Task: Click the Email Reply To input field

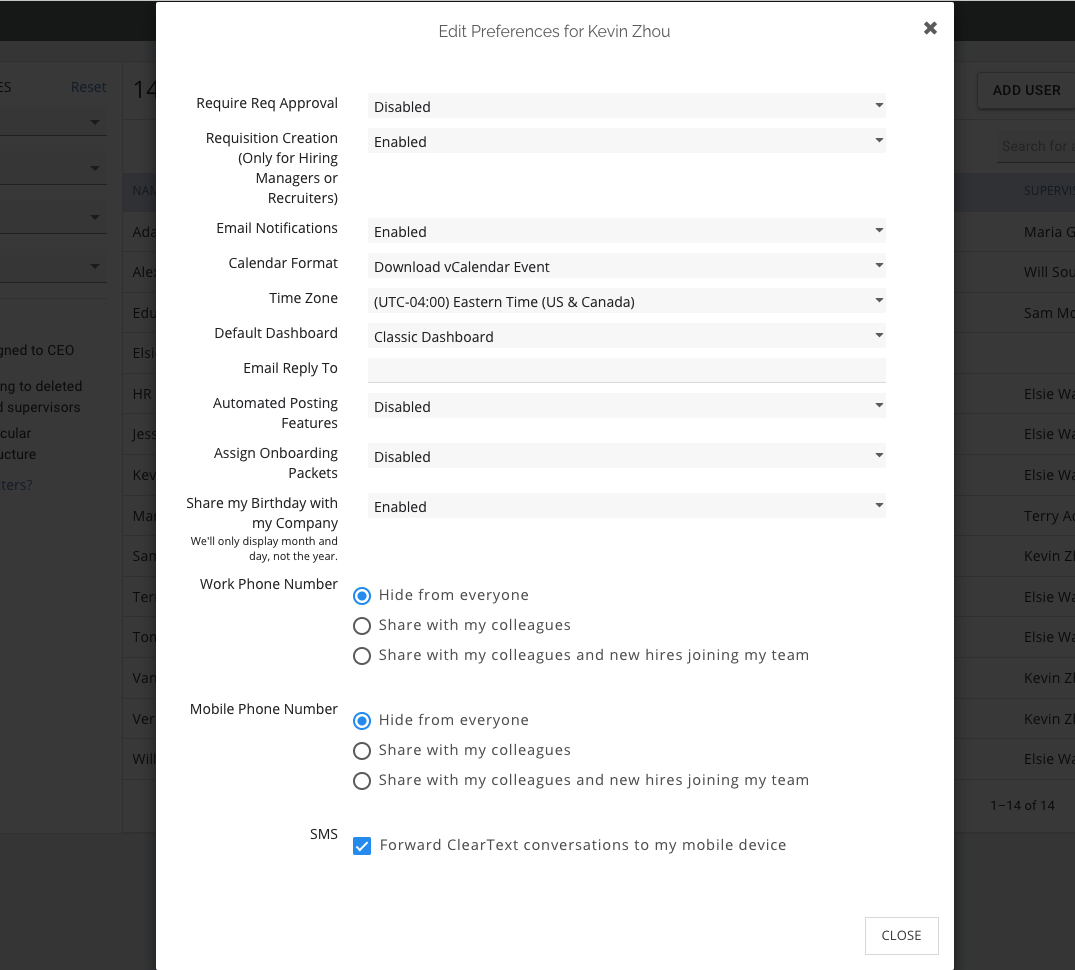Action: click(626, 369)
